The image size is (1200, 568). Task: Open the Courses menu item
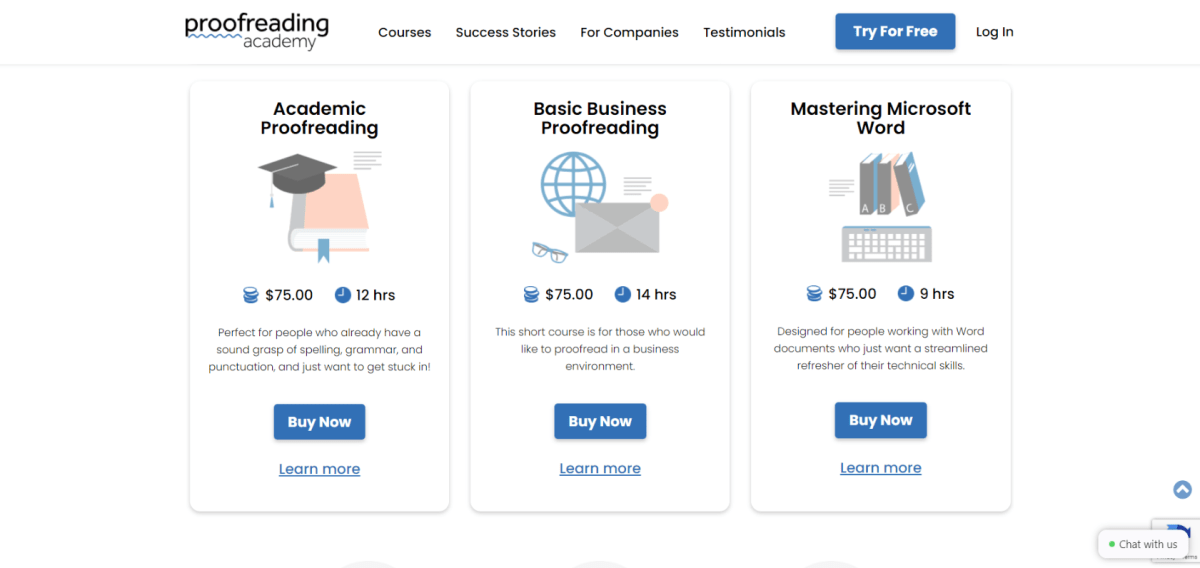(404, 32)
